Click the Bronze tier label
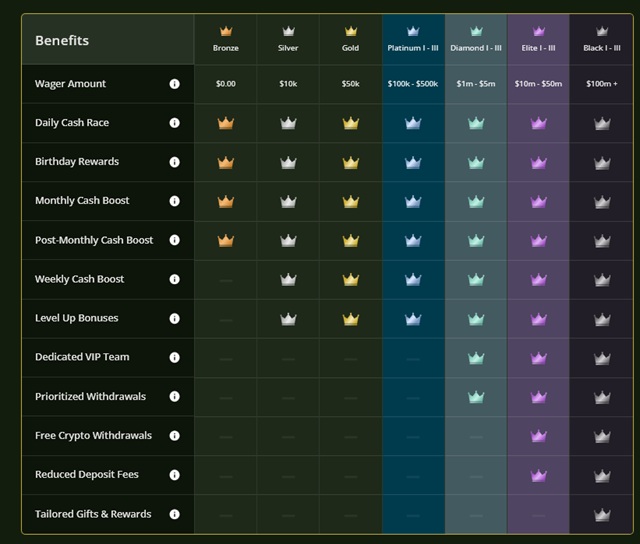The height and width of the screenshot is (544, 640). [x=226, y=48]
